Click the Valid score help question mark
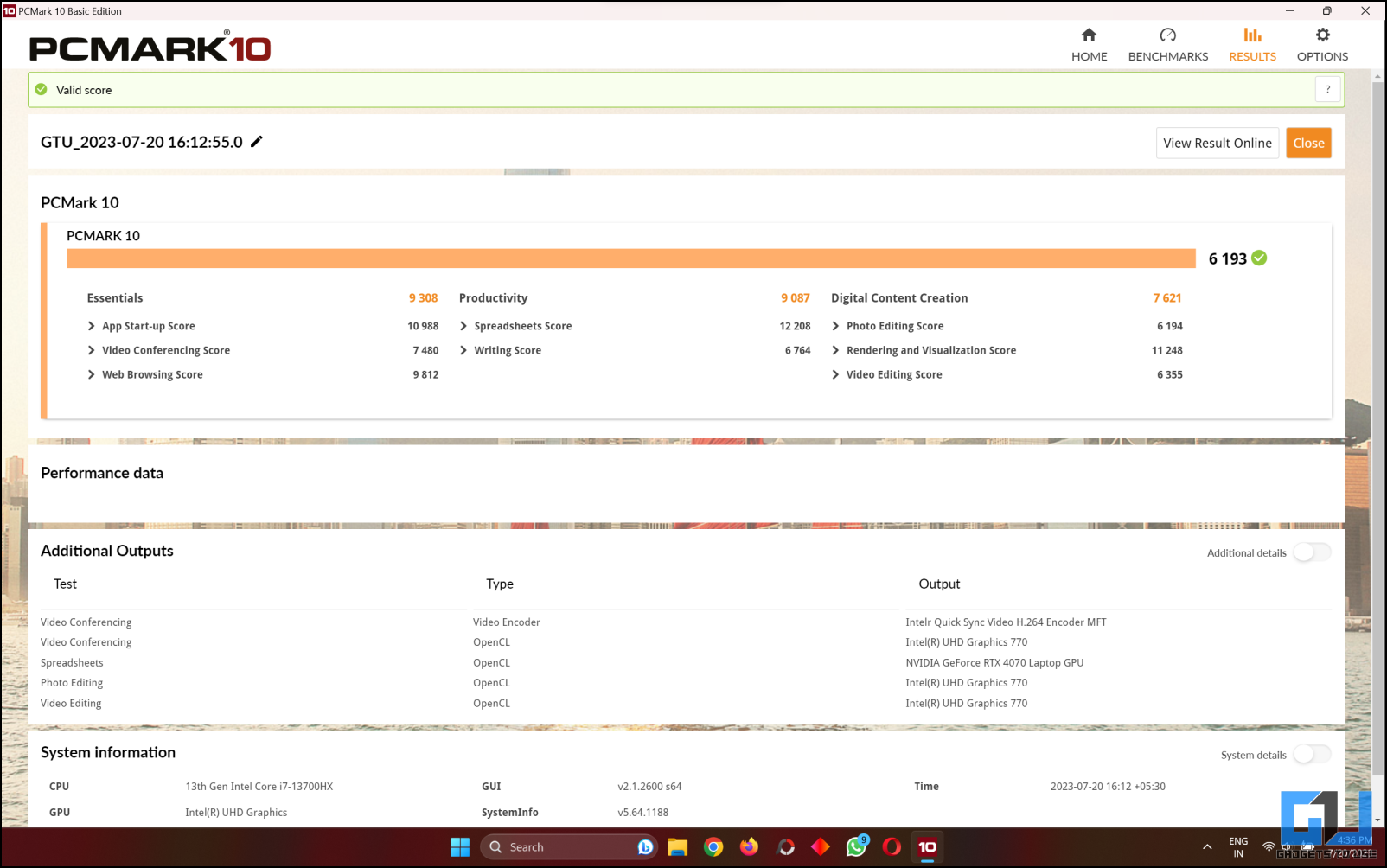This screenshot has height=868, width=1387. [1327, 89]
